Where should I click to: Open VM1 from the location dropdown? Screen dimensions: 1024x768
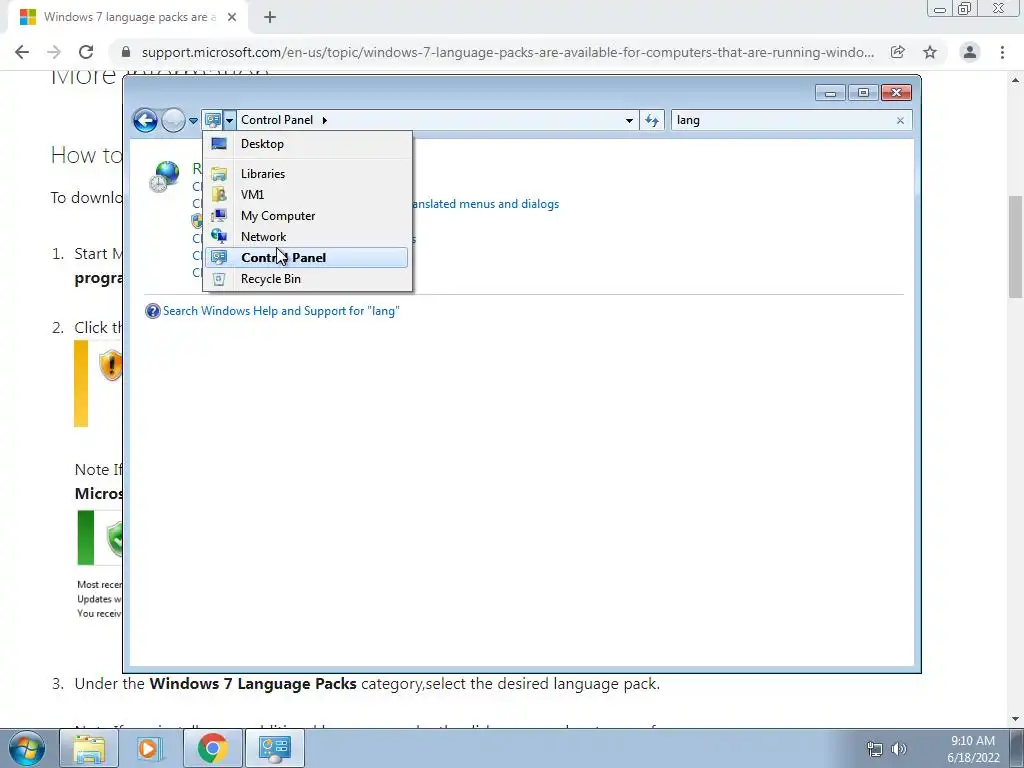tap(307, 195)
